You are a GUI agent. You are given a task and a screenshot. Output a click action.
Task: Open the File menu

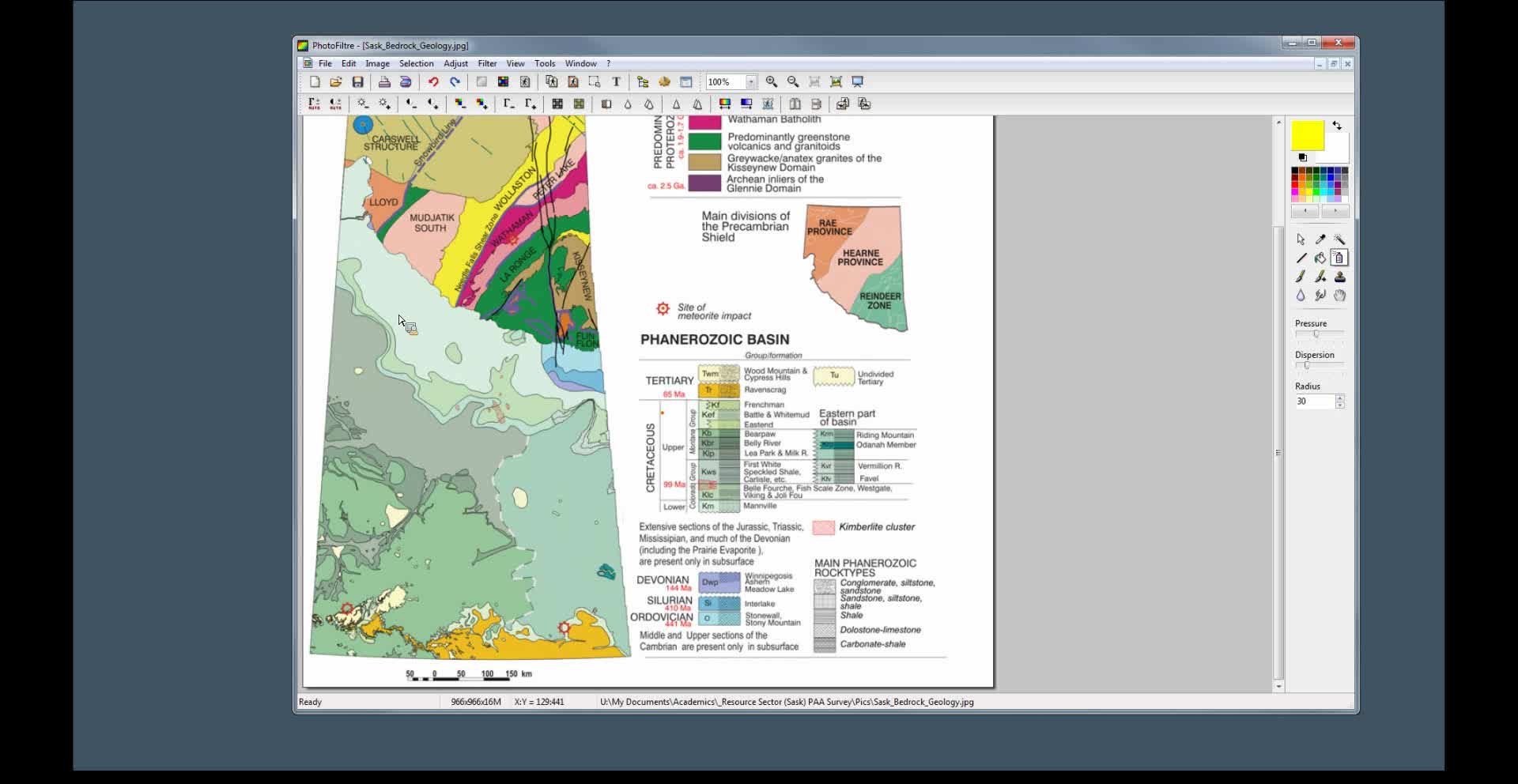[325, 64]
